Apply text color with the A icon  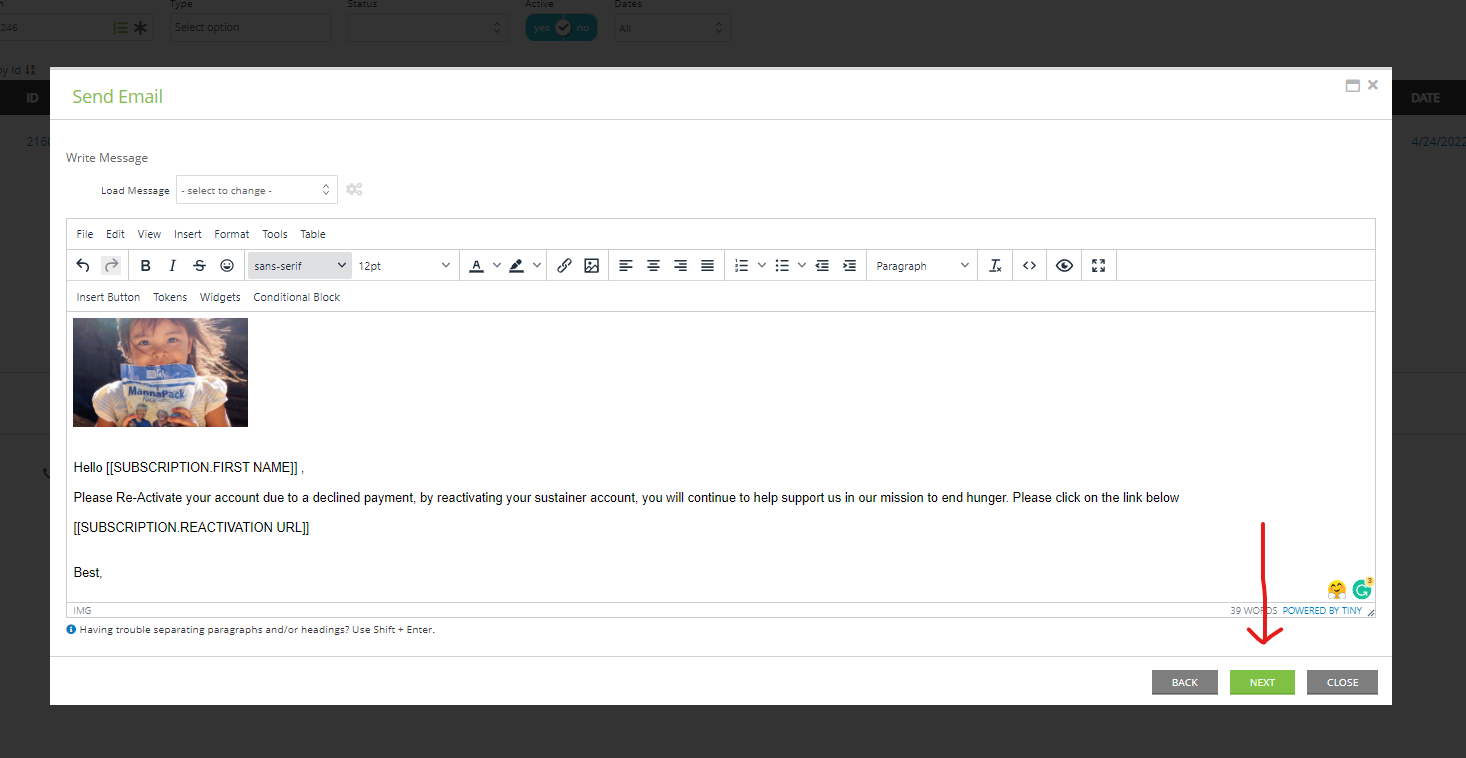(x=477, y=266)
